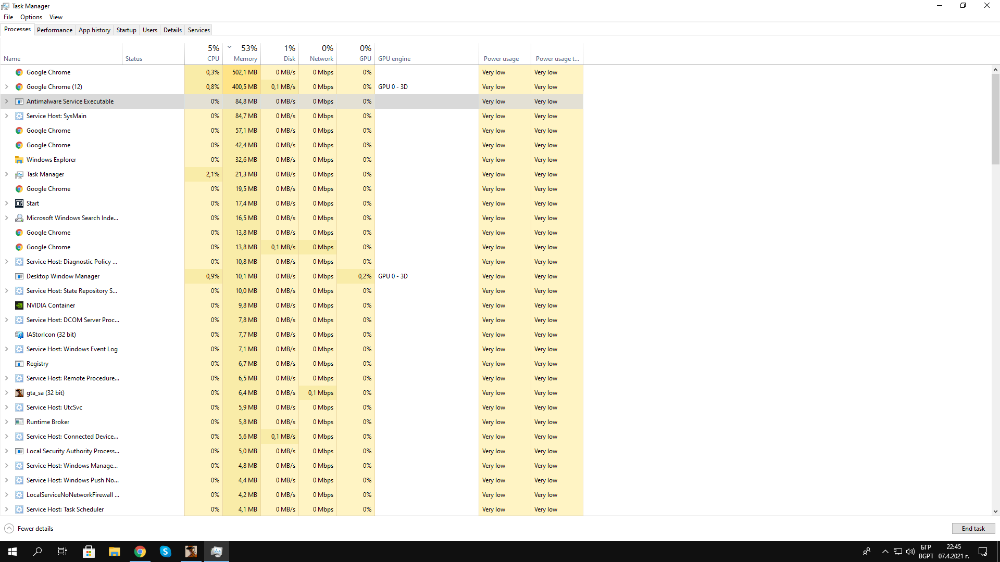This screenshot has height=562, width=1000.
Task: Click the scrollbar down arrow of the process list
Action: (x=996, y=512)
